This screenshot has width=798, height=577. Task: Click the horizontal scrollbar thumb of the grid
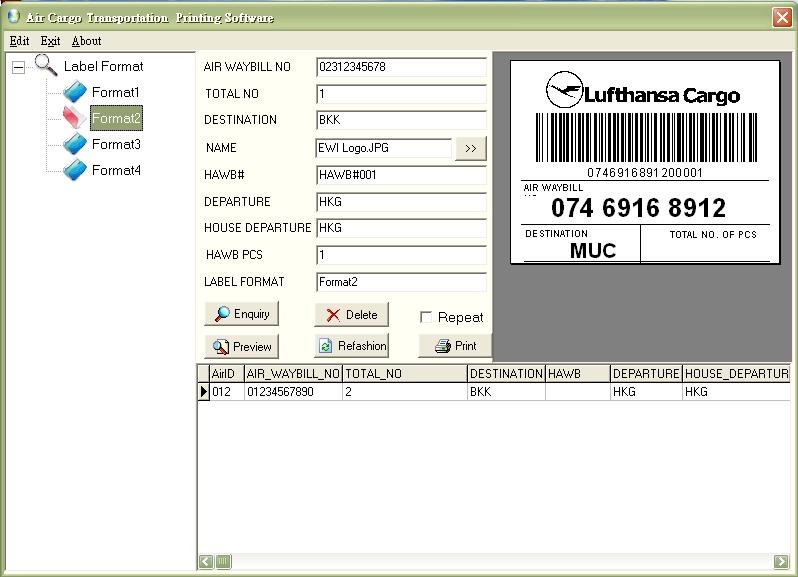pos(223,561)
